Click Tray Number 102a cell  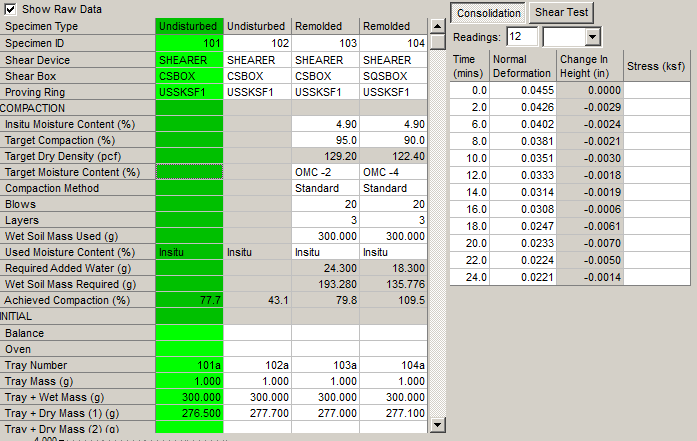(x=258, y=364)
